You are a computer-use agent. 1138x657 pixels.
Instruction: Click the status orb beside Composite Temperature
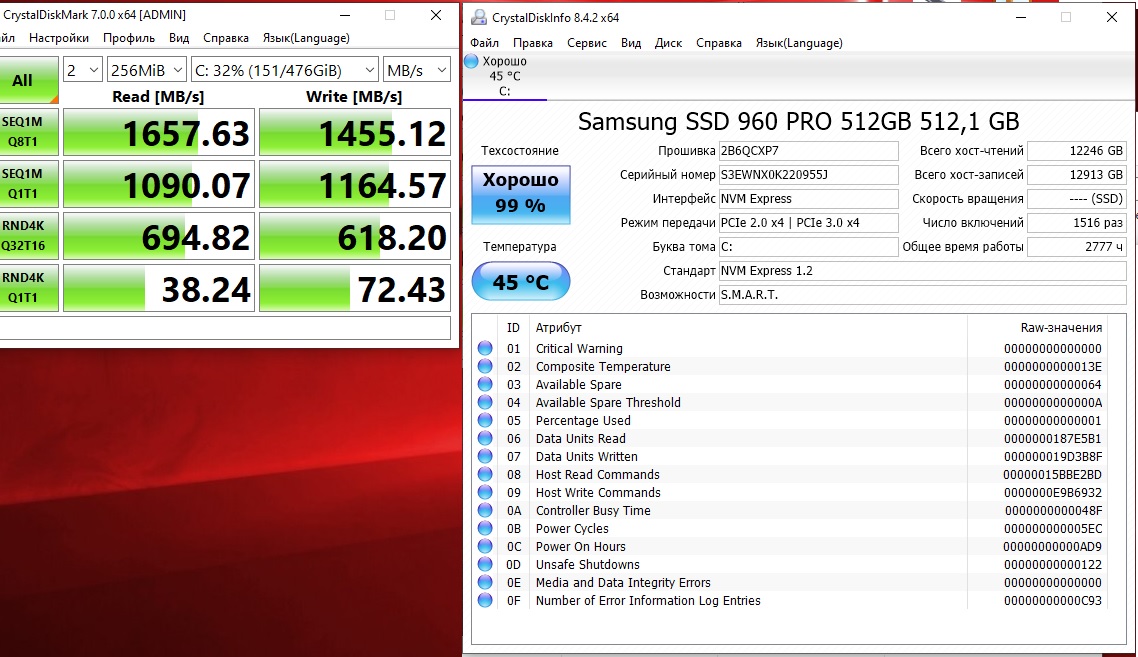[x=485, y=367]
